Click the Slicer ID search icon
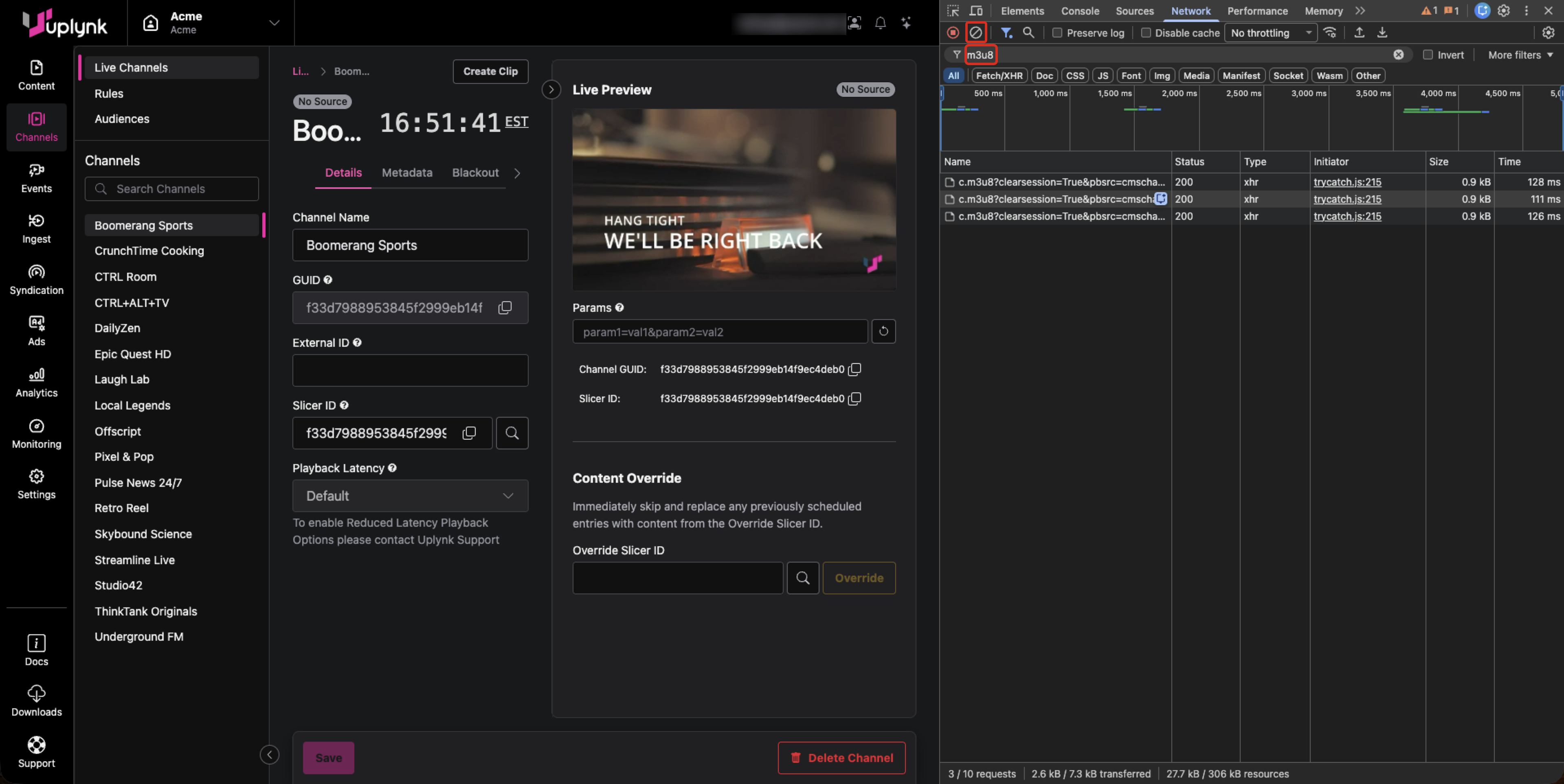Viewport: 1564px width, 784px height. [x=512, y=433]
